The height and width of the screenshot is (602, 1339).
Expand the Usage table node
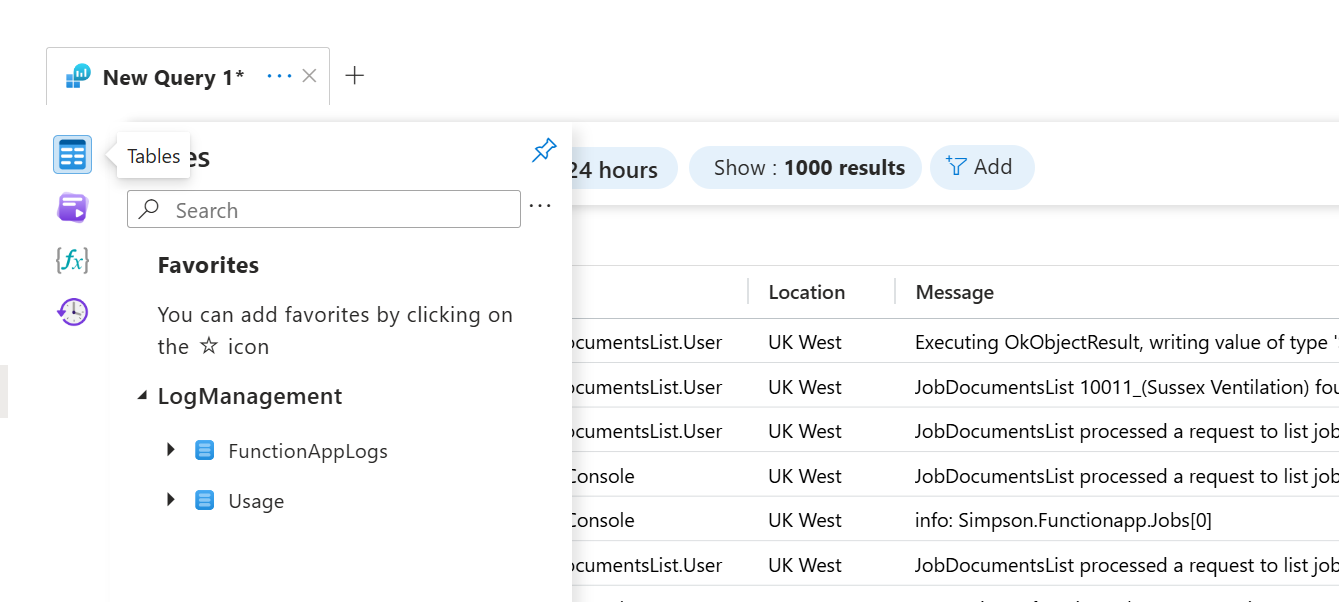172,501
